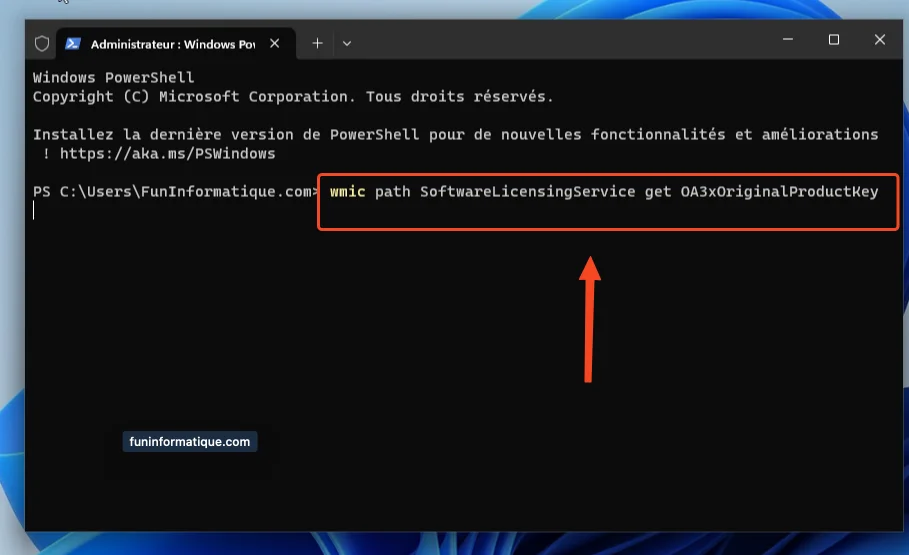
Task: Maximize the terminal window
Action: pos(834,39)
